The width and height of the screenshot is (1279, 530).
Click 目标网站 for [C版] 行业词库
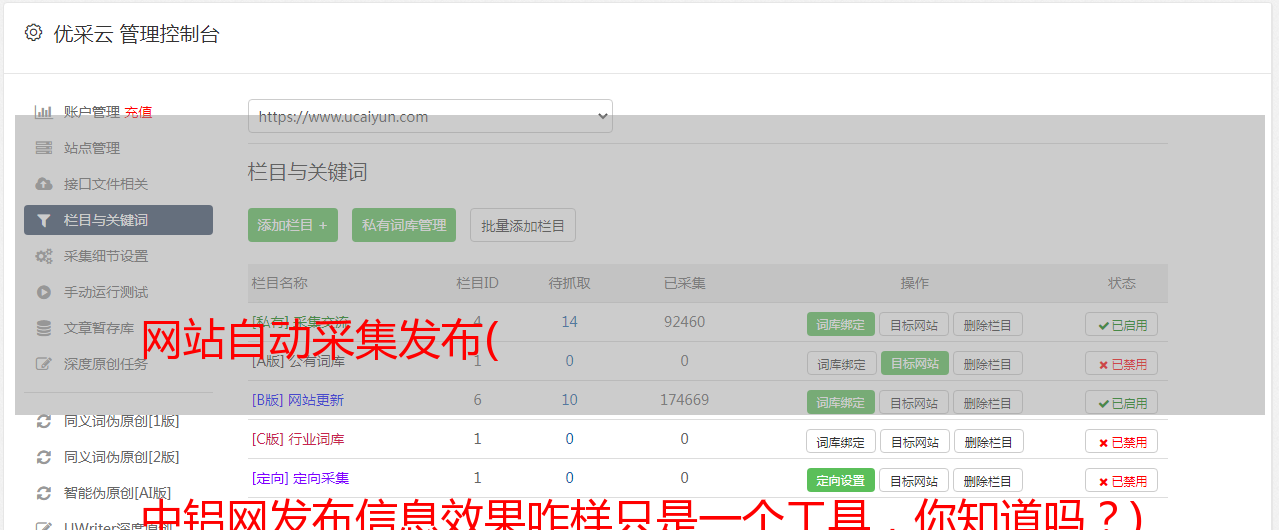[x=915, y=441]
